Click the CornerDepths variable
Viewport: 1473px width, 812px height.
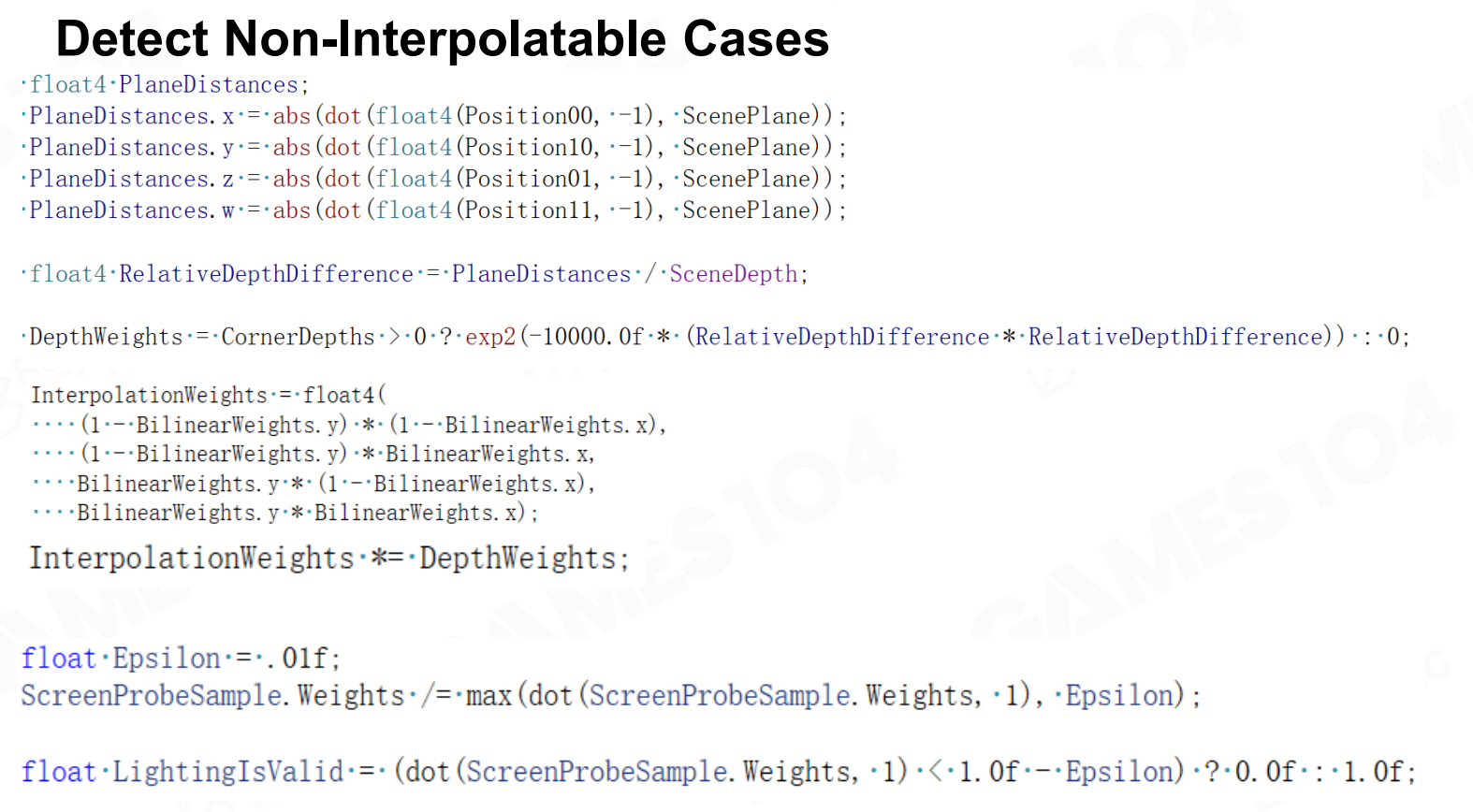click(x=298, y=337)
